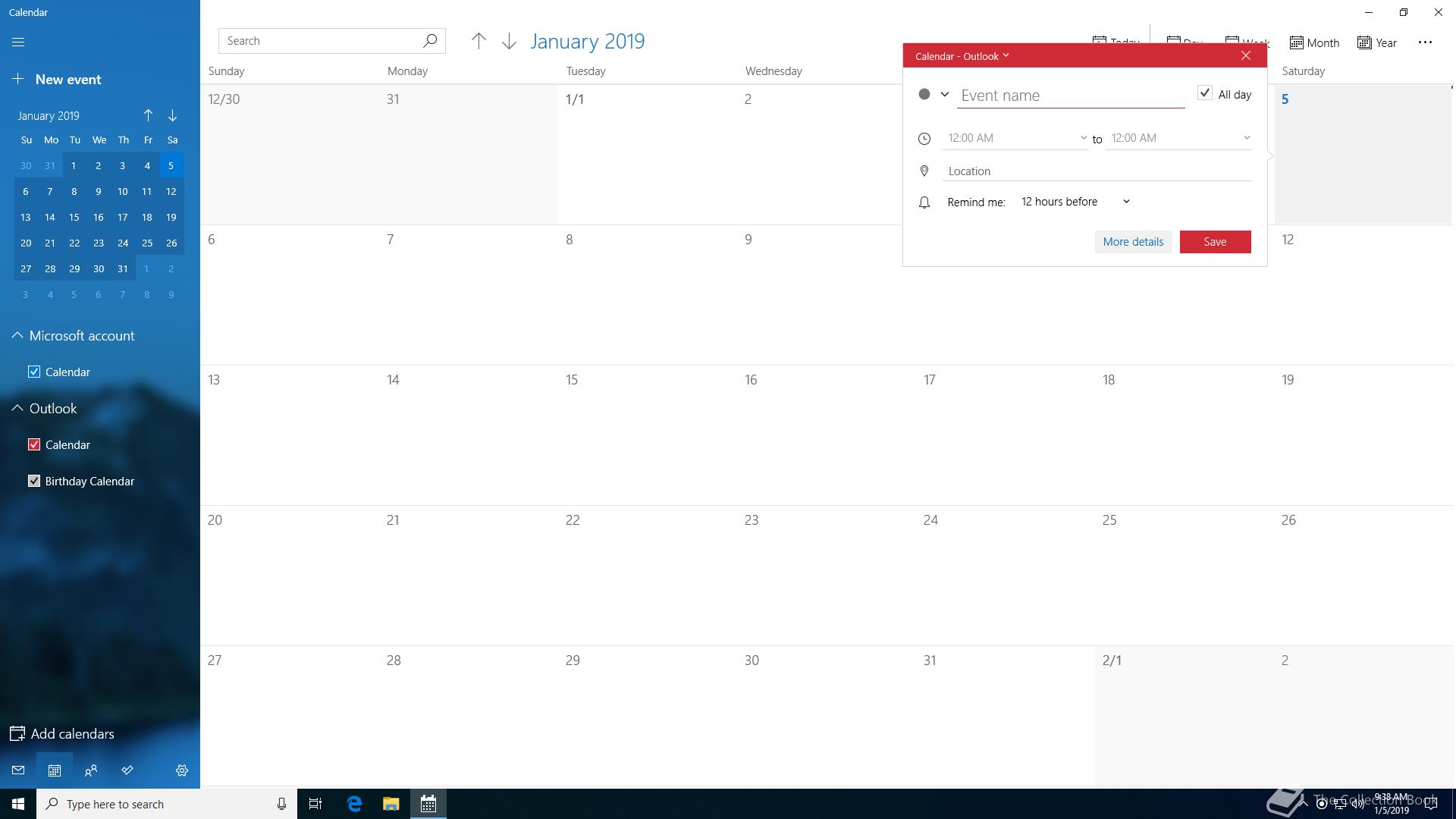
Task: Collapse the Outlook section
Action: [x=17, y=408]
